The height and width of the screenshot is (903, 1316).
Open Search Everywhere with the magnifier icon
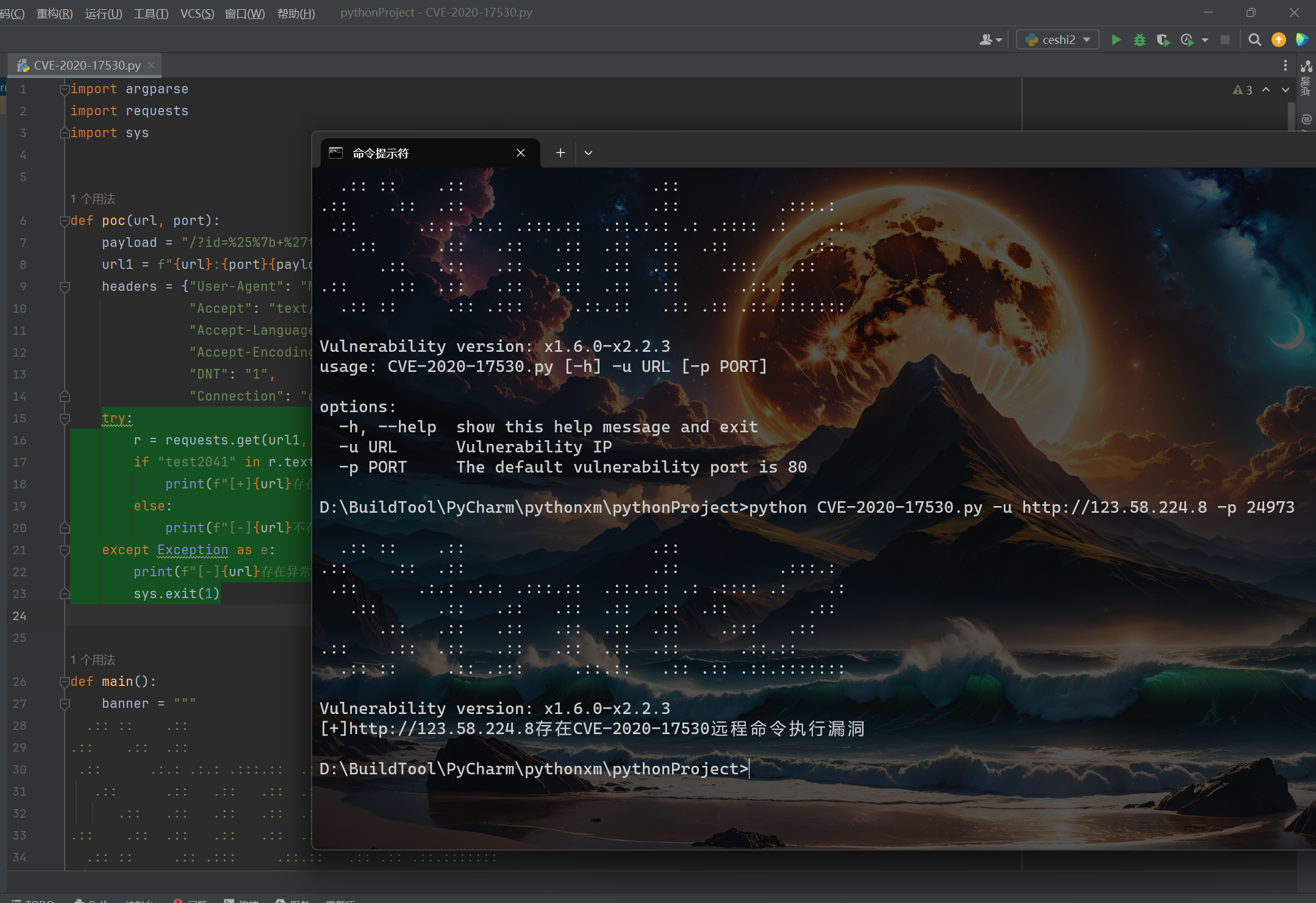point(1254,39)
